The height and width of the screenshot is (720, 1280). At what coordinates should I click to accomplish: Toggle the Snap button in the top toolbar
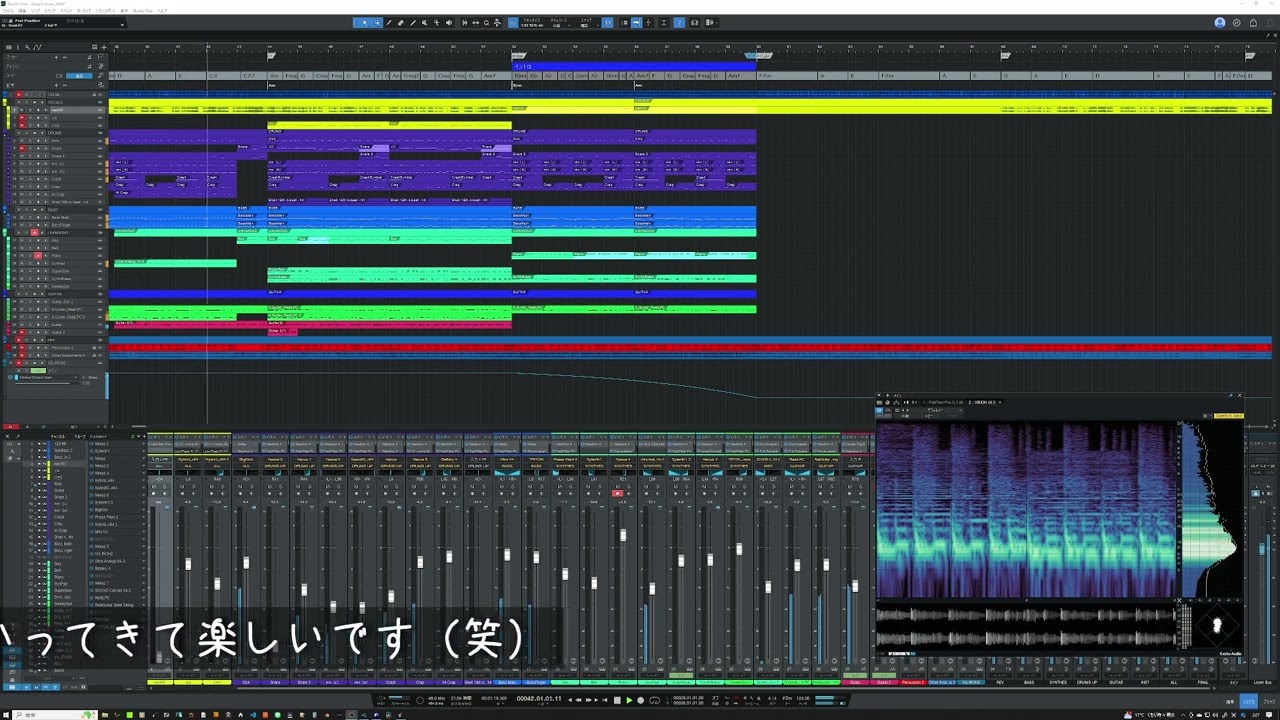pyautogui.click(x=607, y=23)
